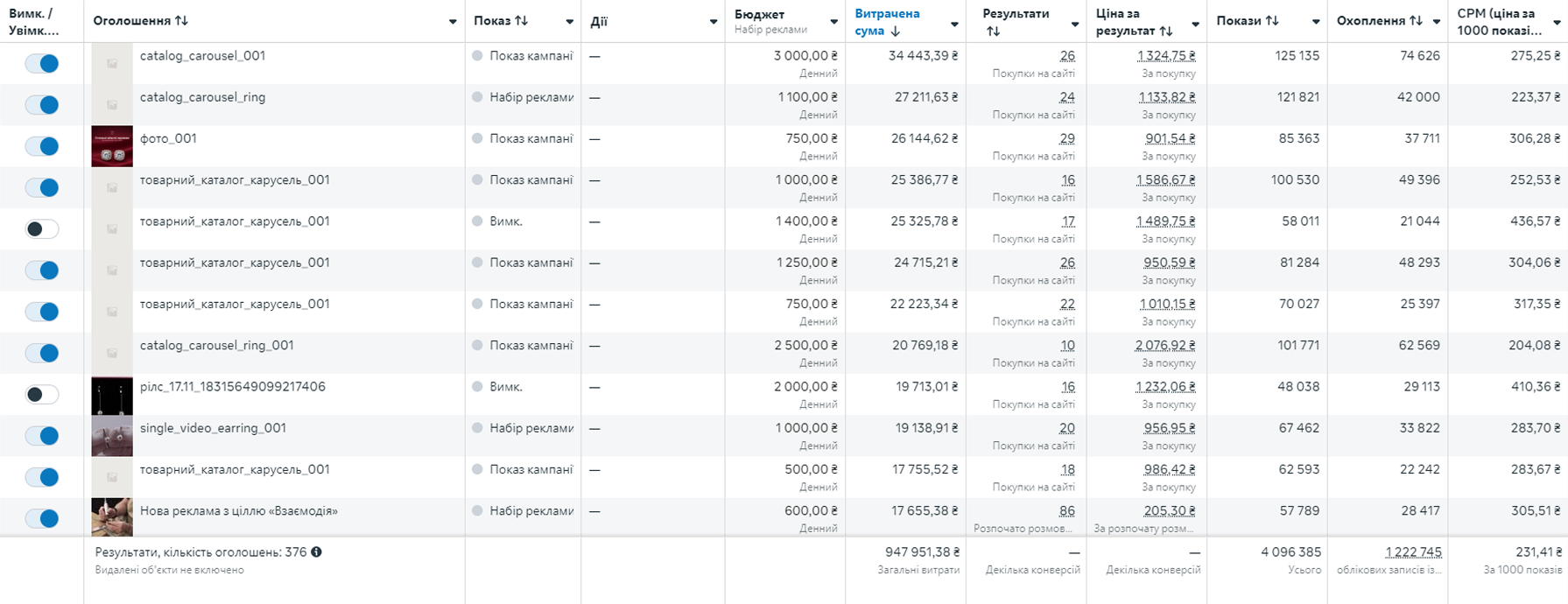Open the Дії column dropdown arrow

[x=713, y=22]
